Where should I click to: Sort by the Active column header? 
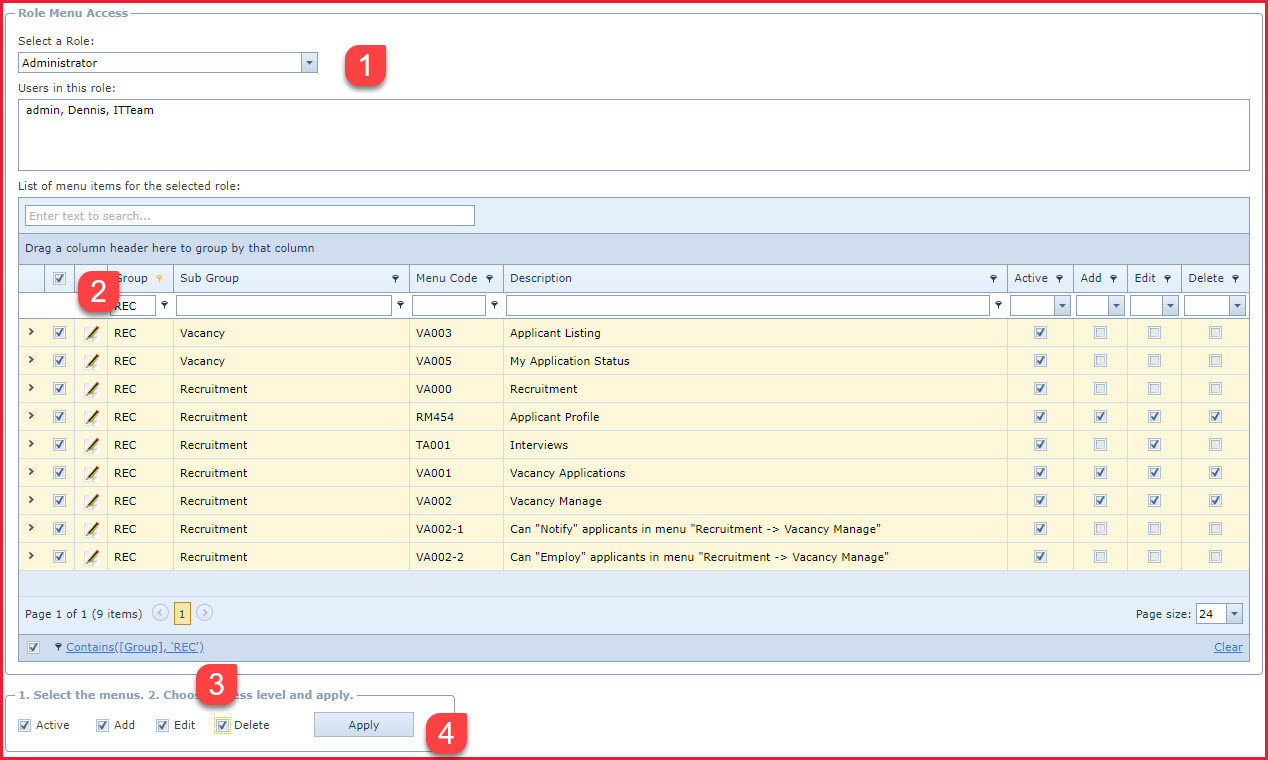1031,279
